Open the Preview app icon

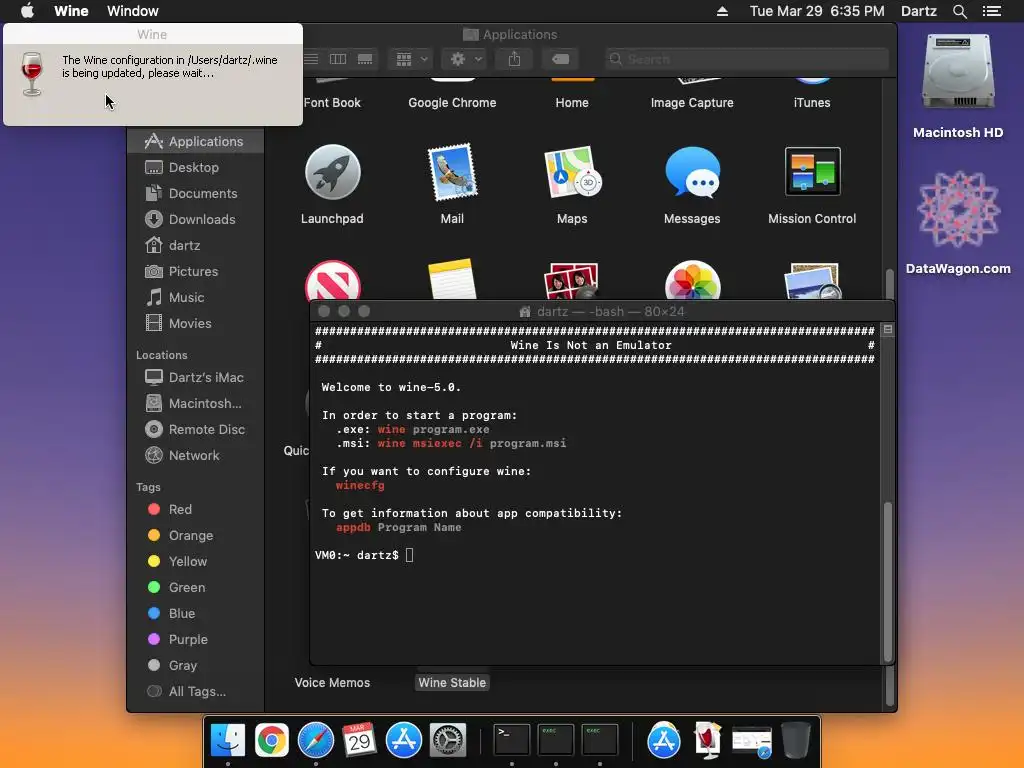[812, 281]
